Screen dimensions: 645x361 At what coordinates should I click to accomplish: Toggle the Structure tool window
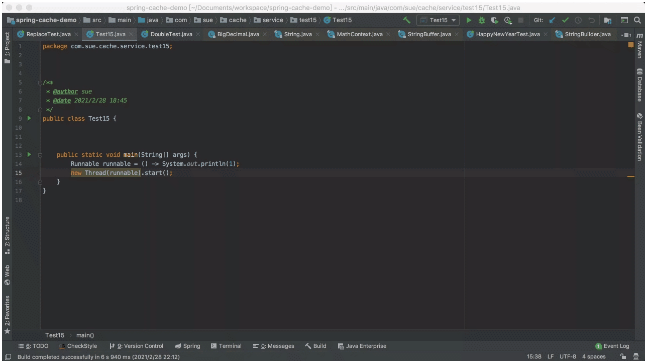point(7,235)
